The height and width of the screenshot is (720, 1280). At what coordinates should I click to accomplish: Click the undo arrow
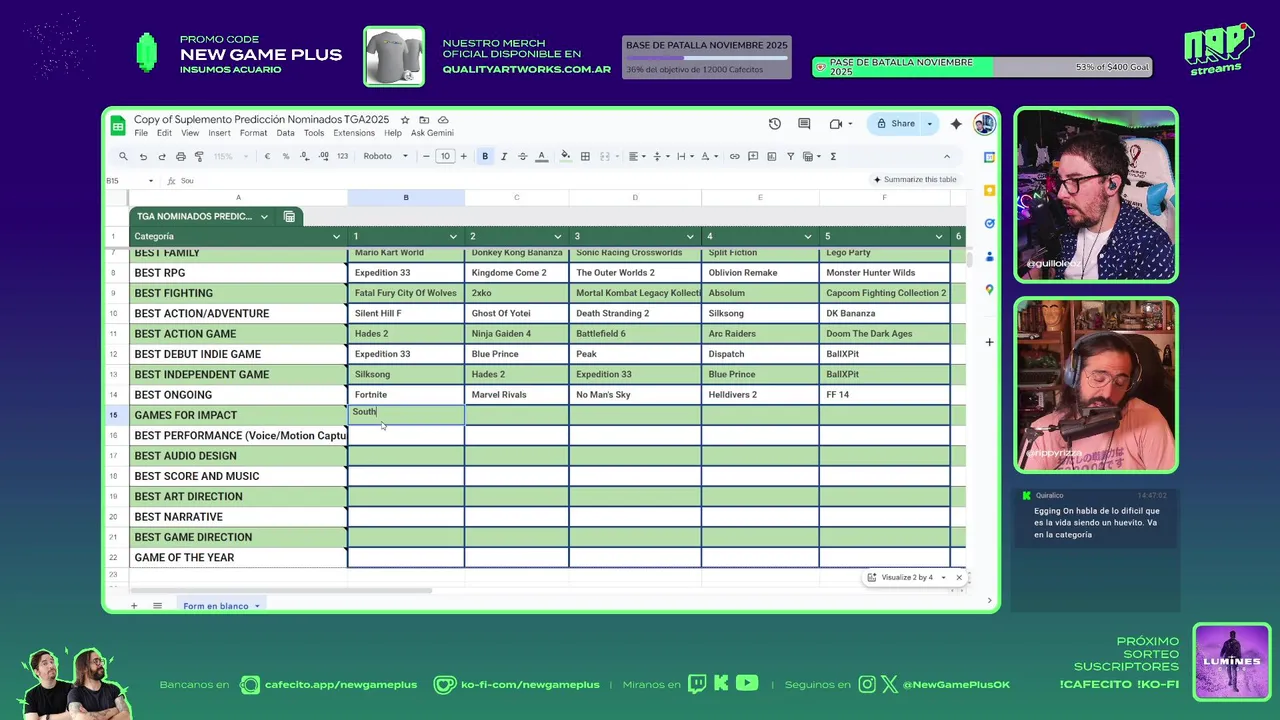pos(143,156)
